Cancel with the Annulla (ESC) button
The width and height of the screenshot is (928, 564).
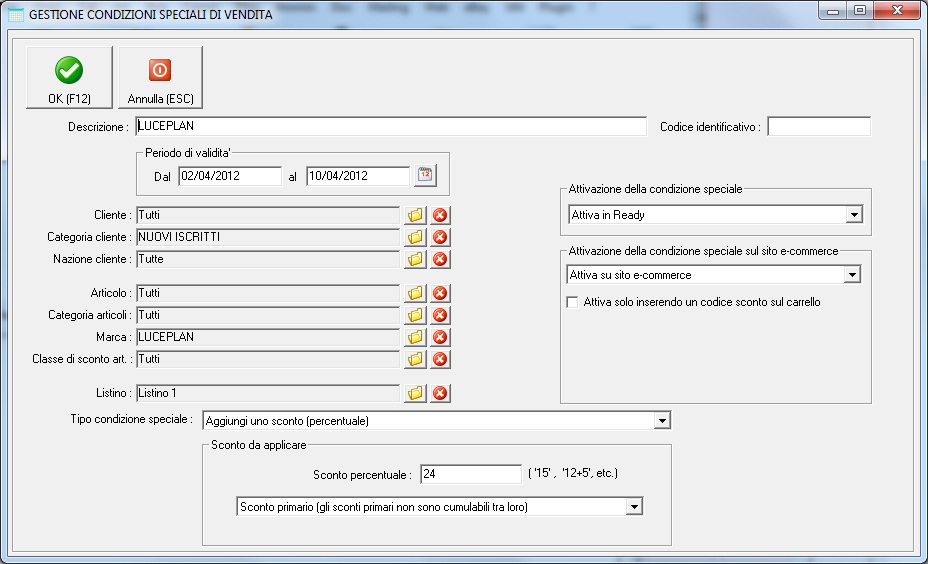(160, 78)
